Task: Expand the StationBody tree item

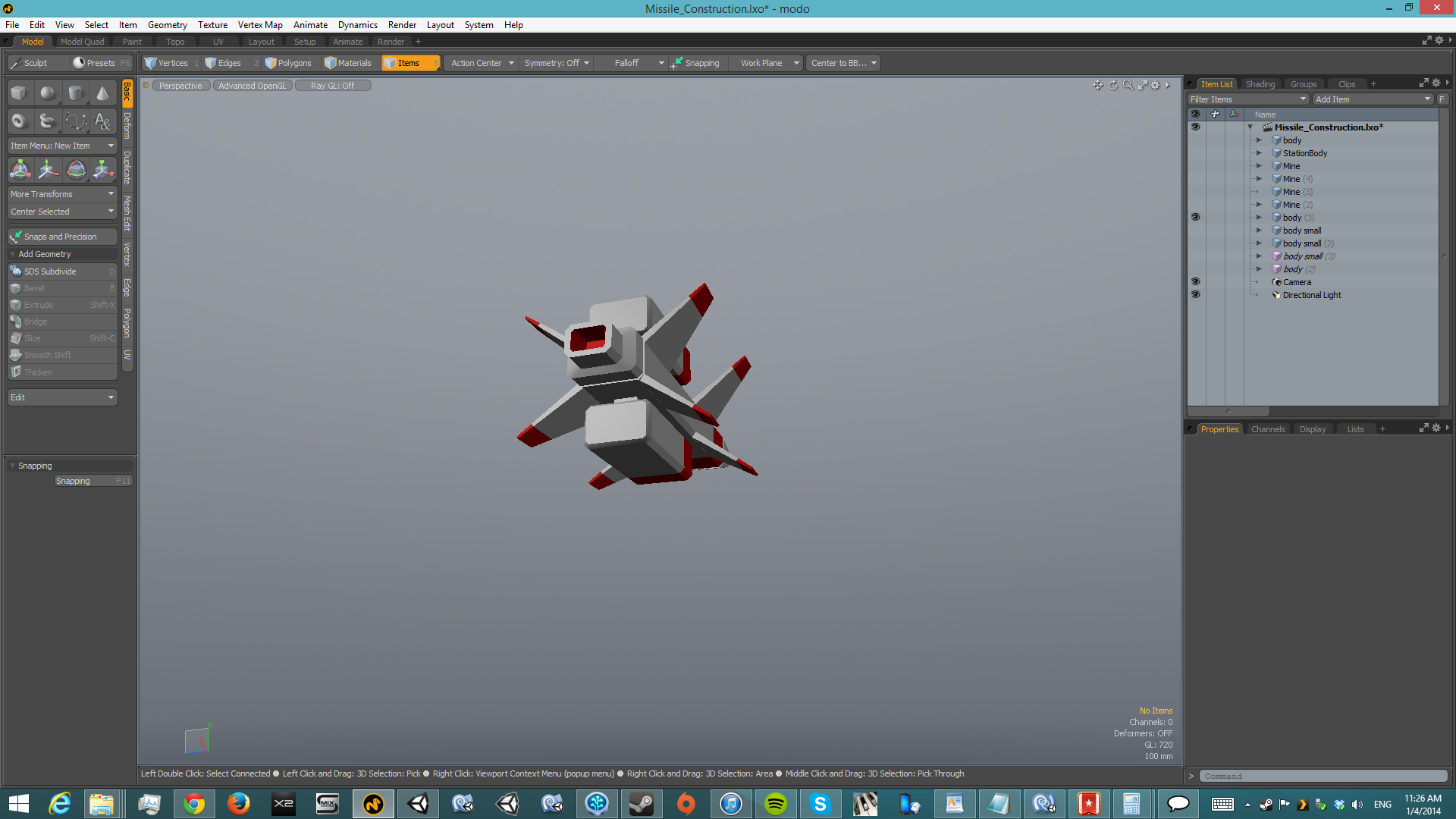Action: [1259, 153]
